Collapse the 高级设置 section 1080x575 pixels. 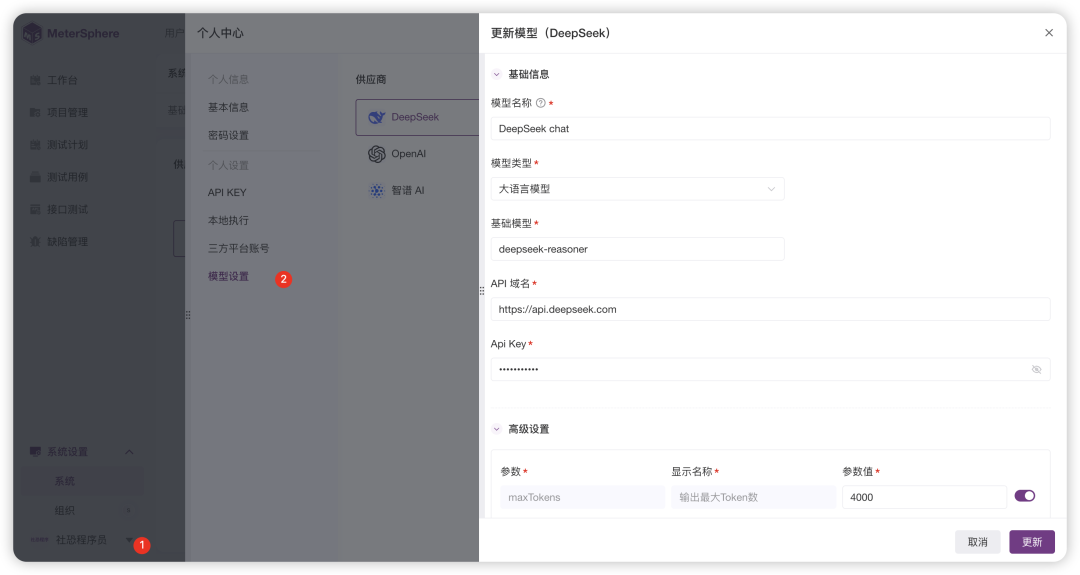497,429
